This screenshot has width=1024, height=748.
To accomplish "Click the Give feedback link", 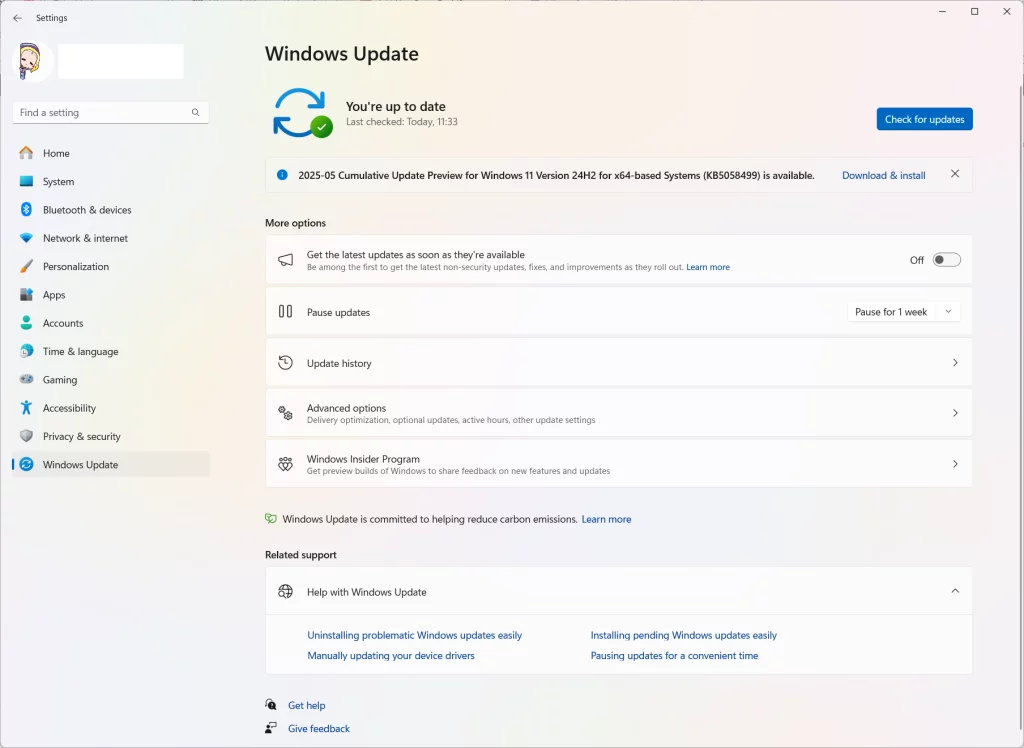I will click(x=319, y=728).
